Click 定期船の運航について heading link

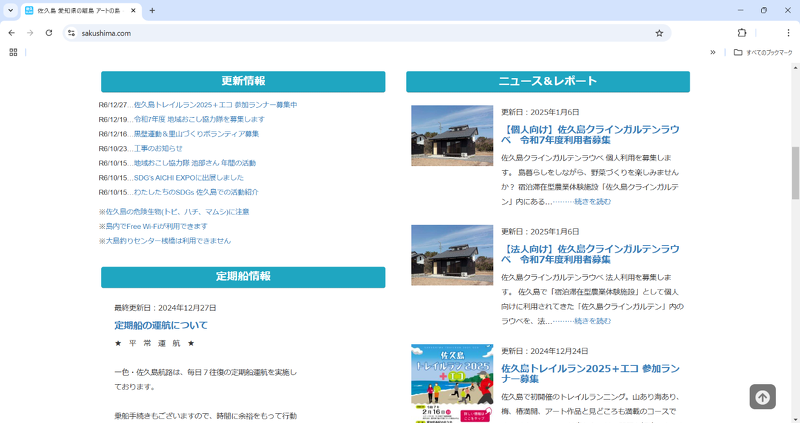[161, 325]
